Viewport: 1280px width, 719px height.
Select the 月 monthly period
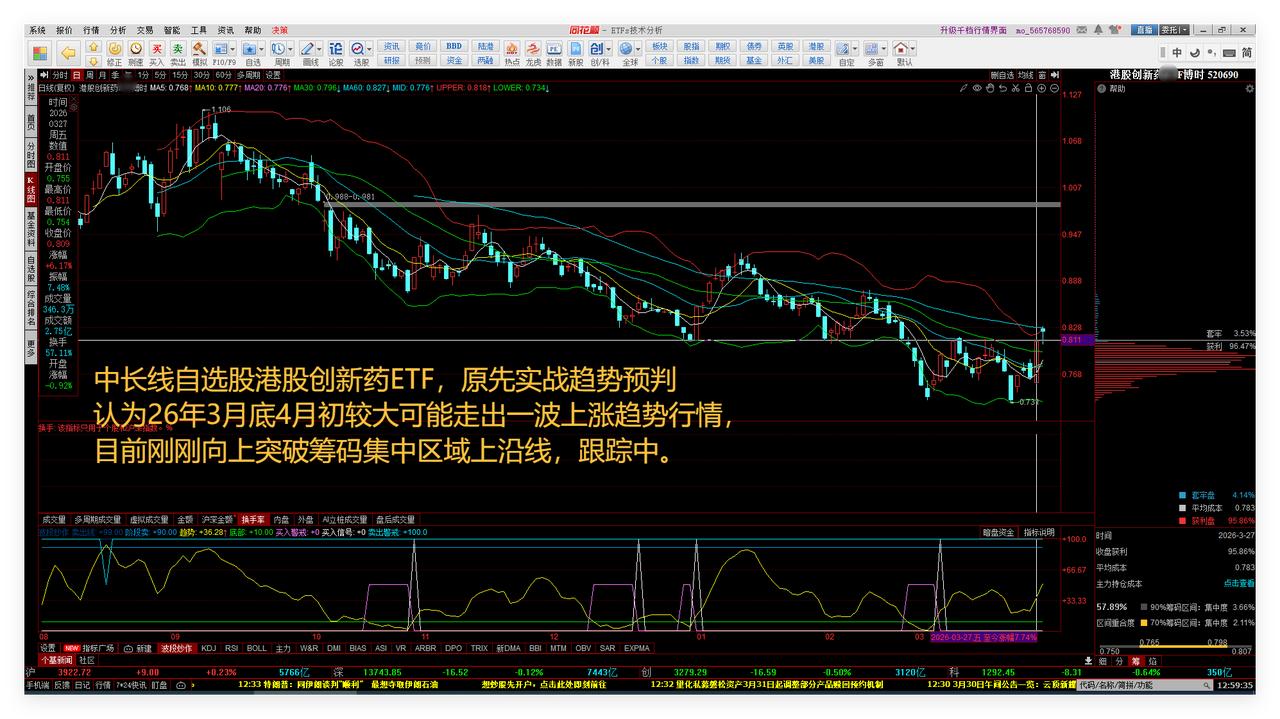(x=102, y=75)
